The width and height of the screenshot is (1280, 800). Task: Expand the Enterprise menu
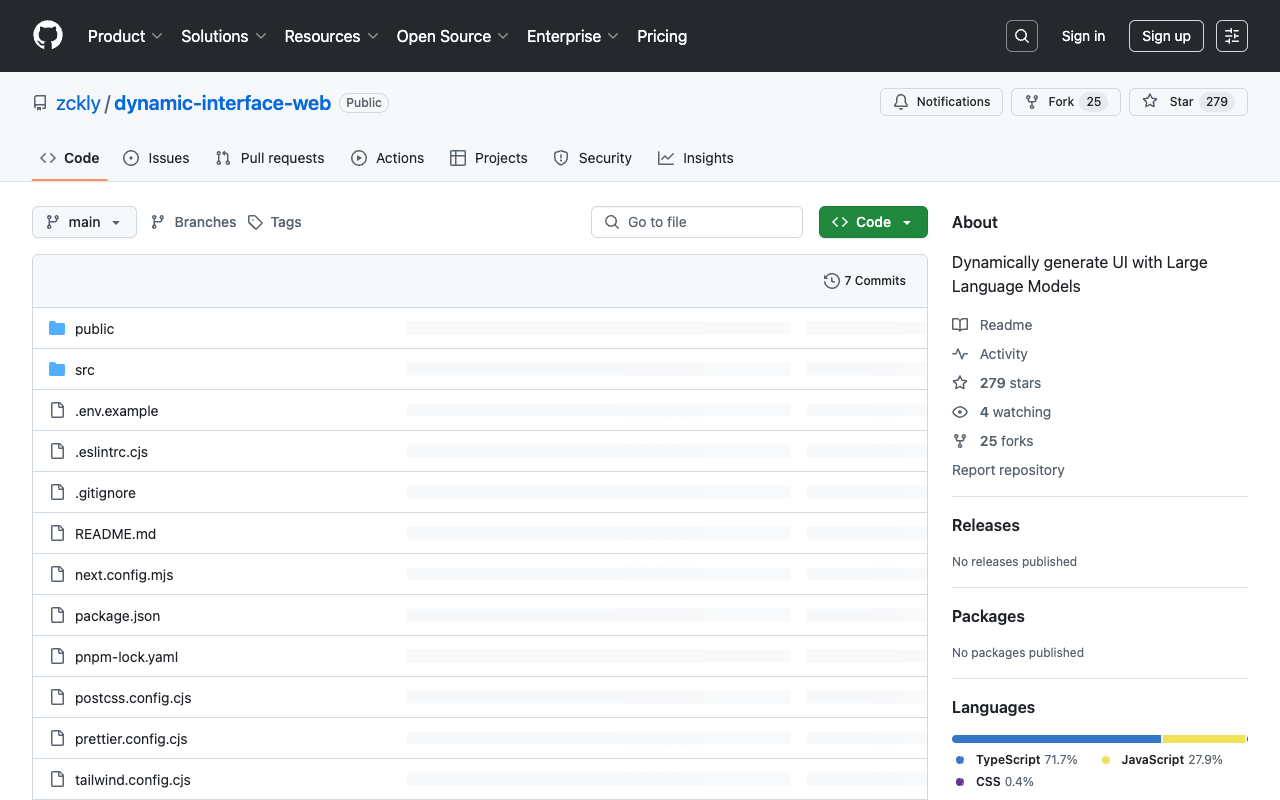573,36
